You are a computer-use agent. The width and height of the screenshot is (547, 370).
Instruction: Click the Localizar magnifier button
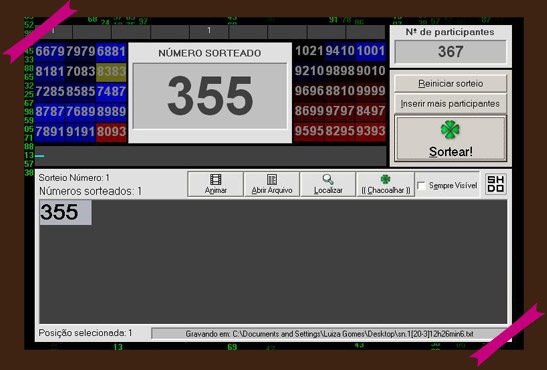pos(328,184)
